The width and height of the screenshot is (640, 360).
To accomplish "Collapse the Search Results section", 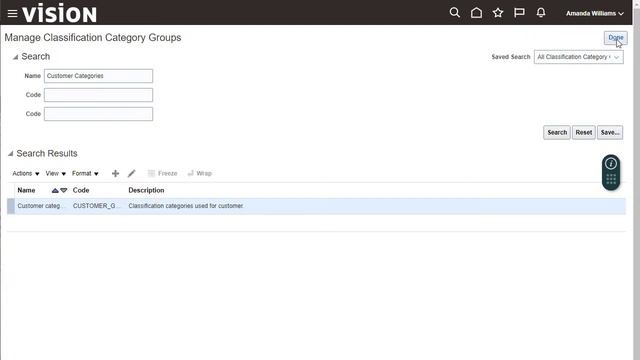I will pyautogui.click(x=11, y=154).
